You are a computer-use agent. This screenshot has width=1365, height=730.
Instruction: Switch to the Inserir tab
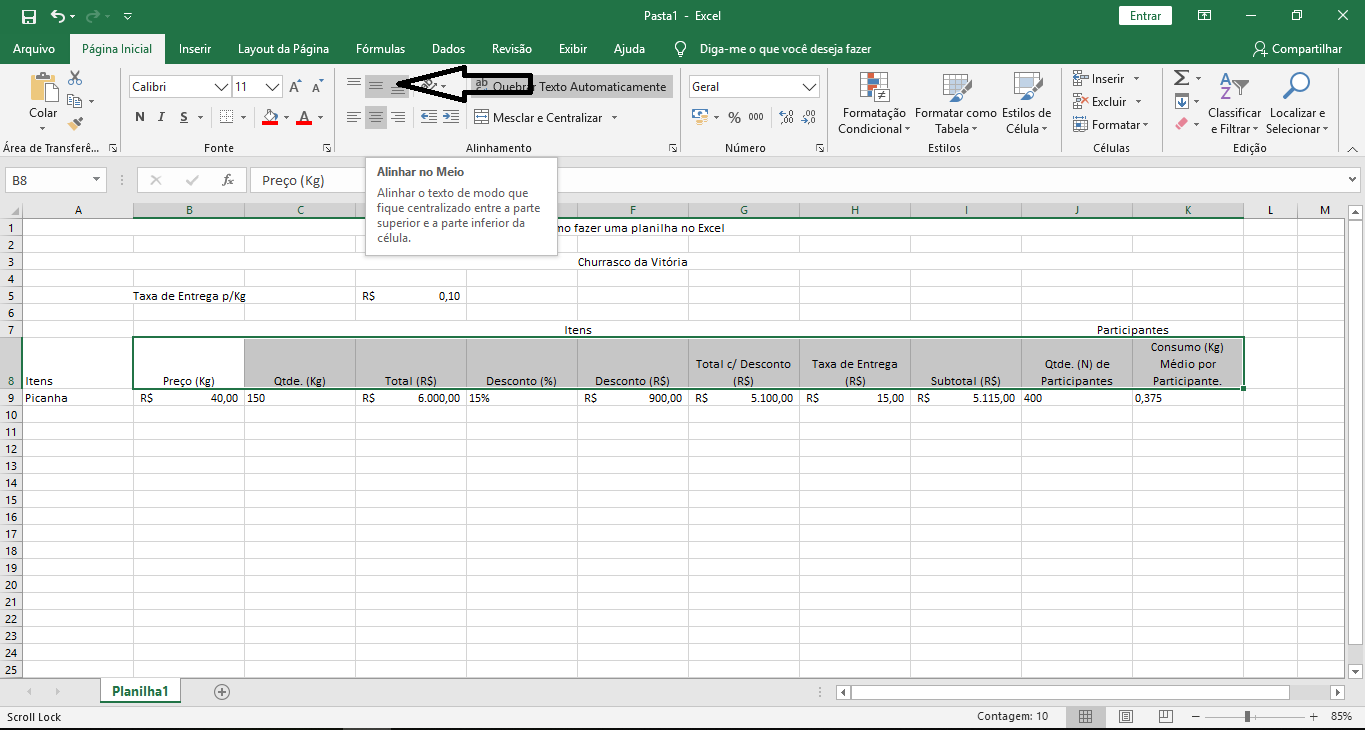pyautogui.click(x=195, y=49)
